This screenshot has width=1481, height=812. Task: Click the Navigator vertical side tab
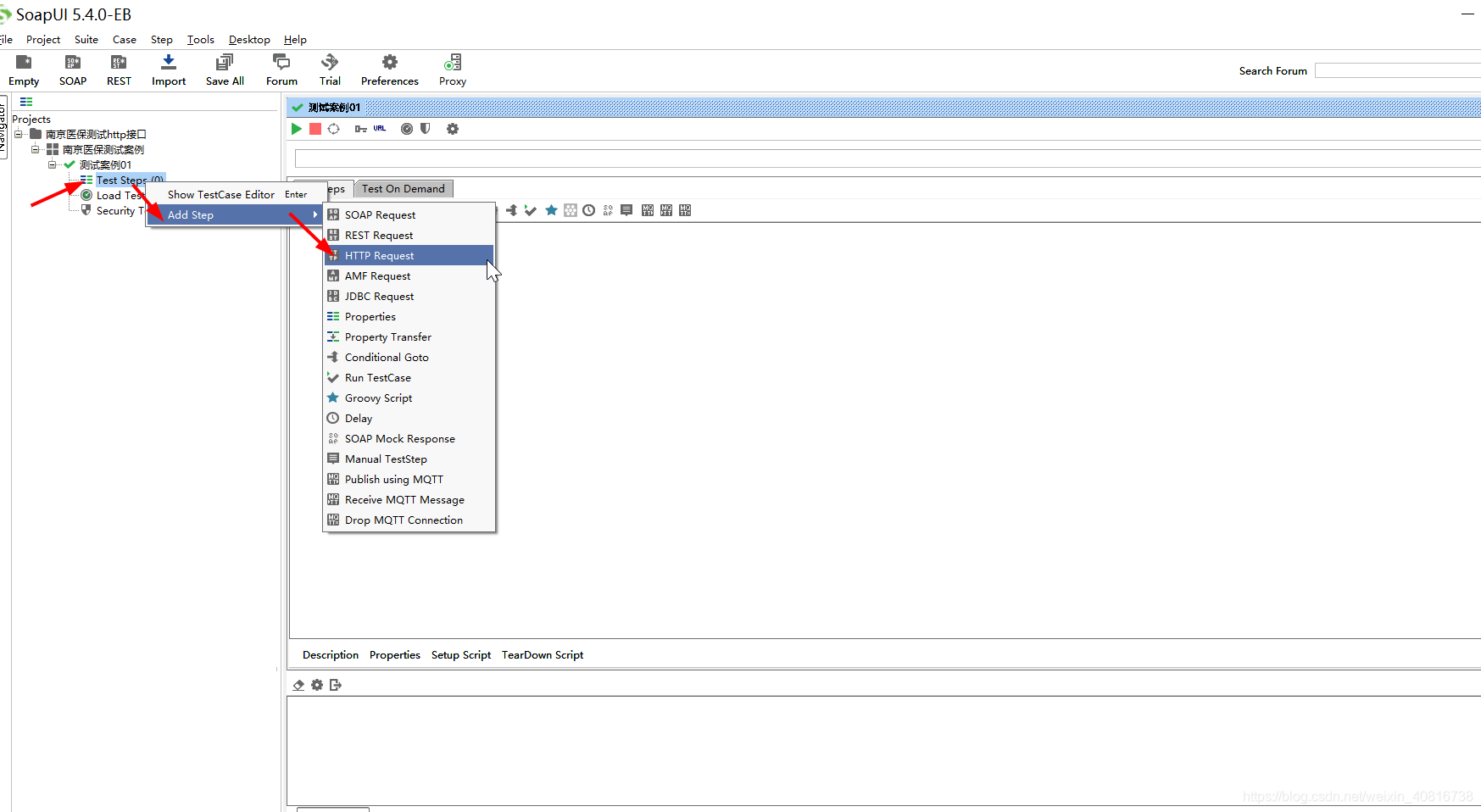click(3, 127)
